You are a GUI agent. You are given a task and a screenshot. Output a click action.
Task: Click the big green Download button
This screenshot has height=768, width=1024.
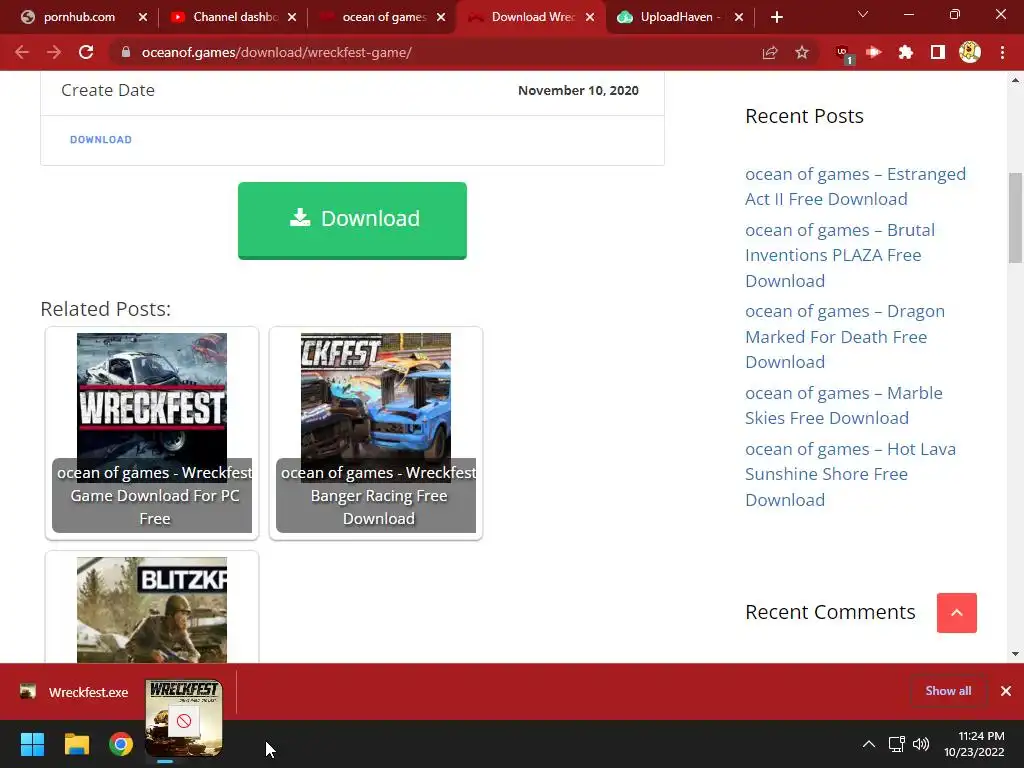352,220
